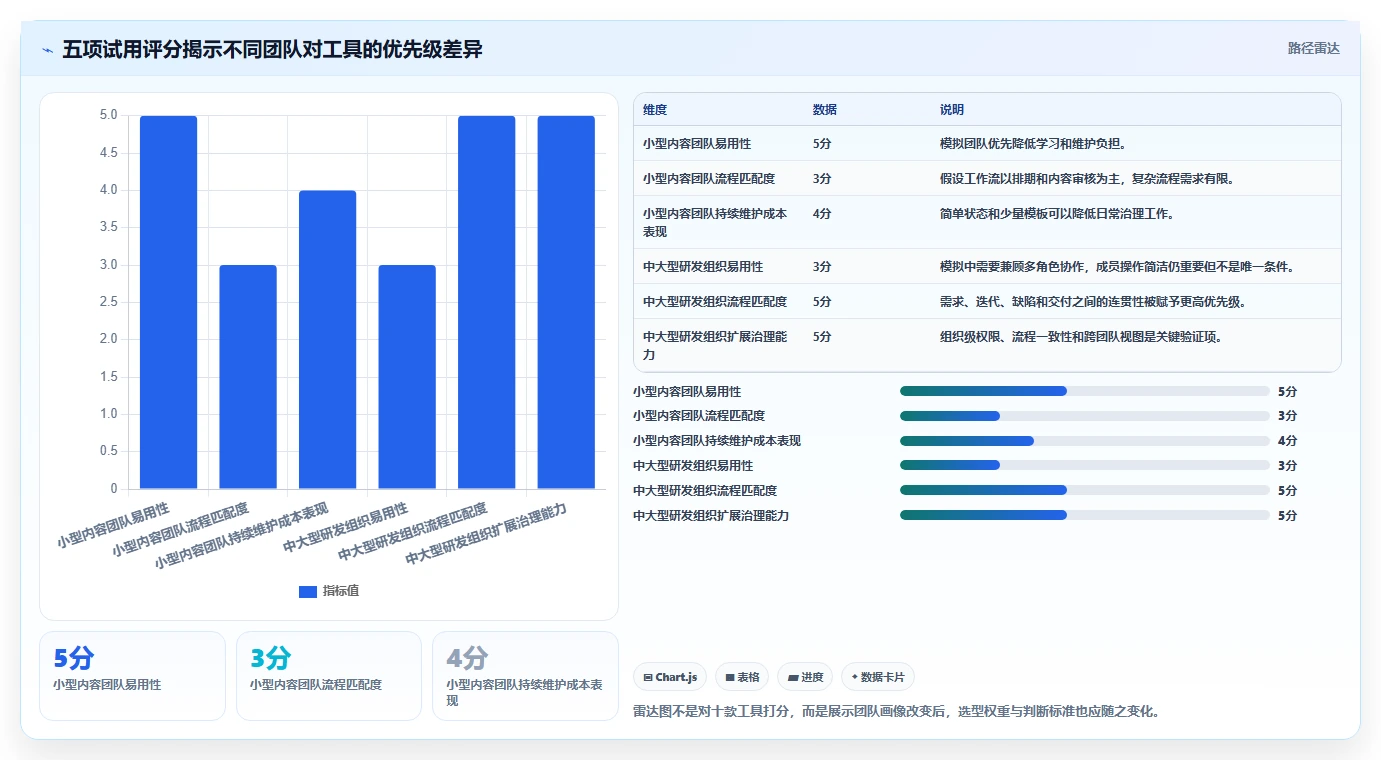The height and width of the screenshot is (760, 1381).
Task: Click y-axis label 5.0
Action: [109, 115]
